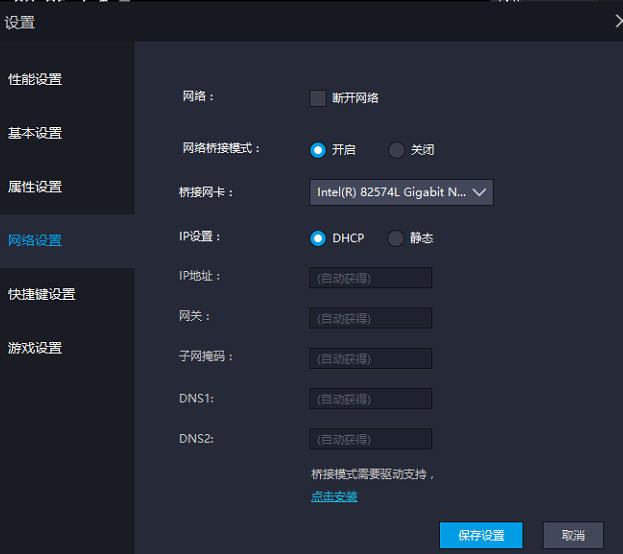Open 游戏设置 sidebar tab
This screenshot has height=554, width=623.
pyautogui.click(x=36, y=348)
